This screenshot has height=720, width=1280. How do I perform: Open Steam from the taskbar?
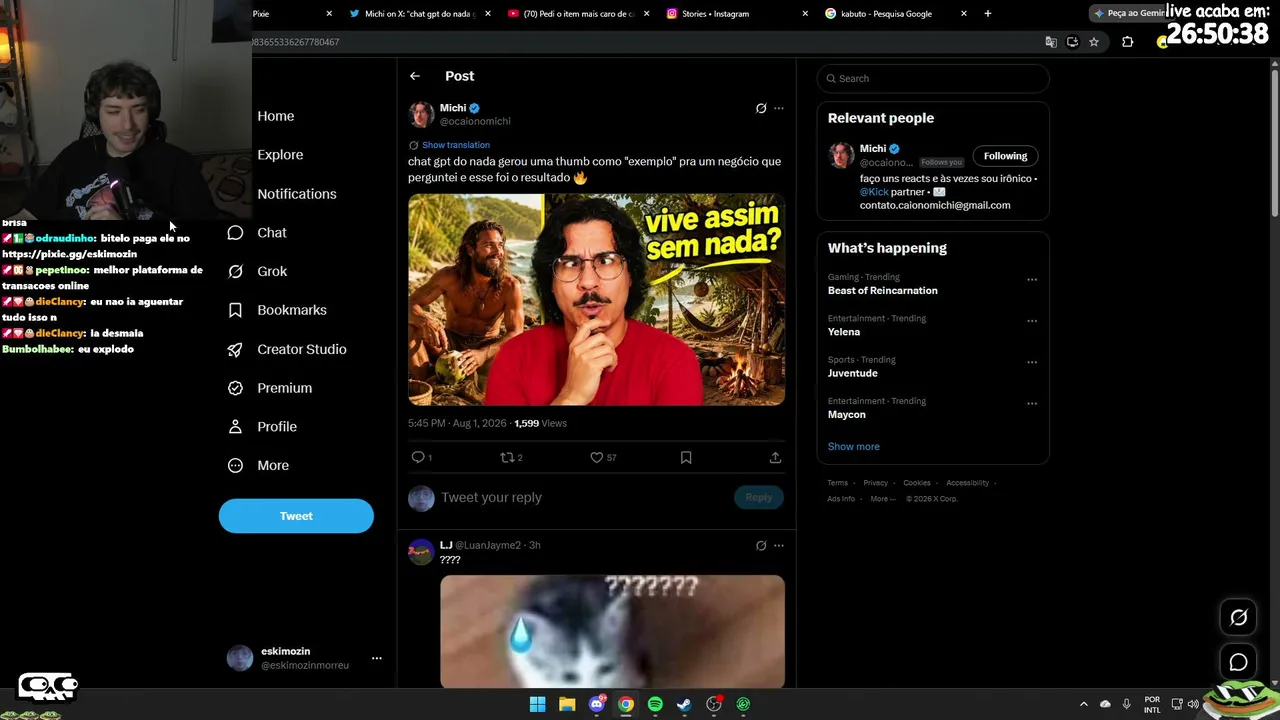(x=684, y=704)
